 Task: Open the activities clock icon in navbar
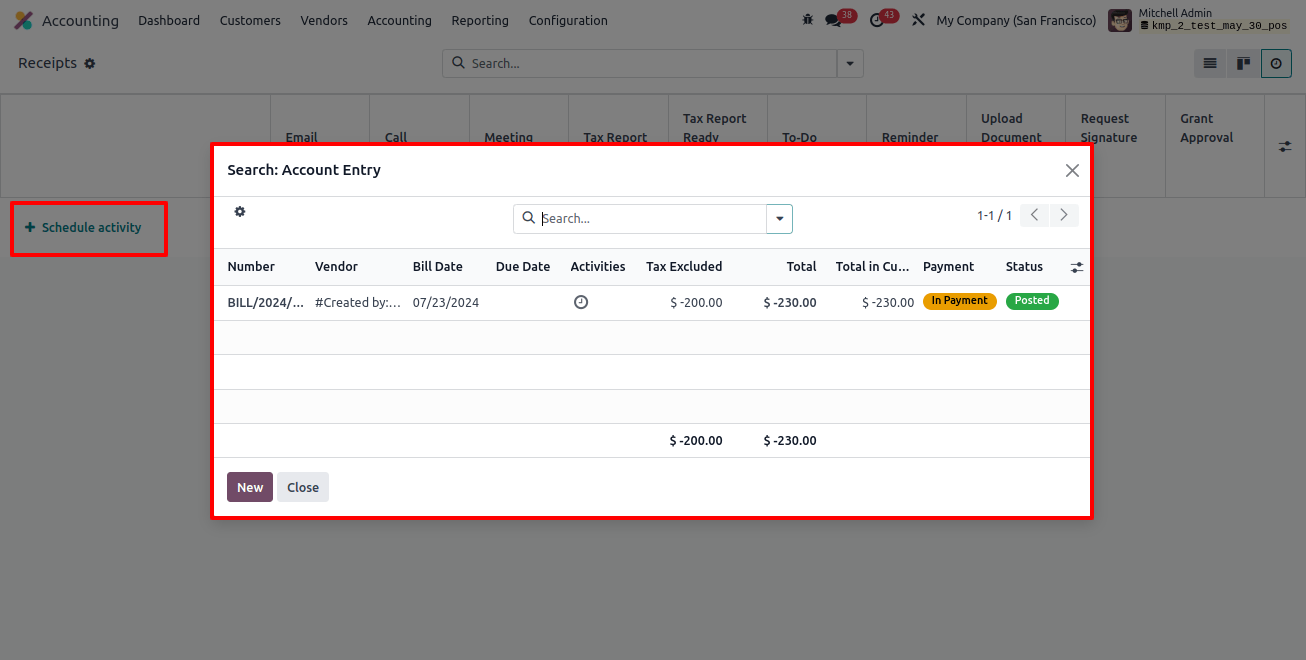coord(877,20)
